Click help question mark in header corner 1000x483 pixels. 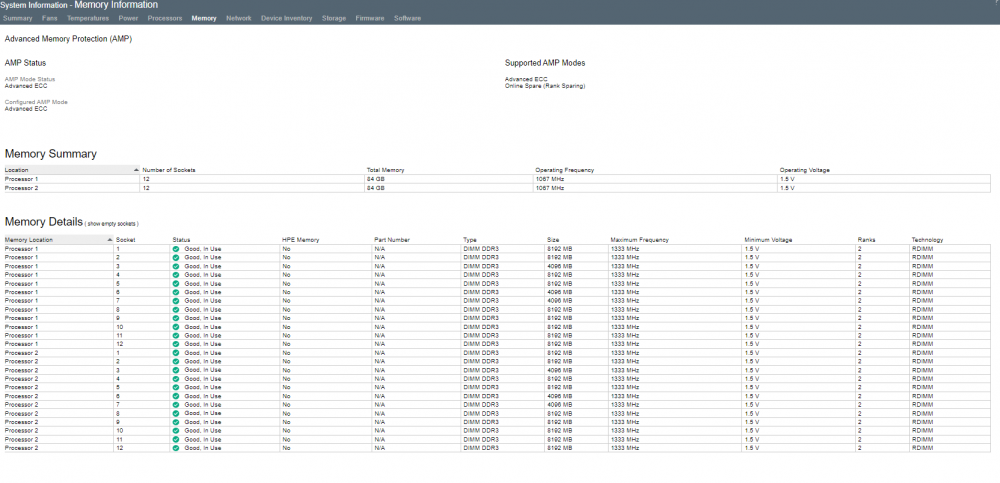click(x=997, y=4)
